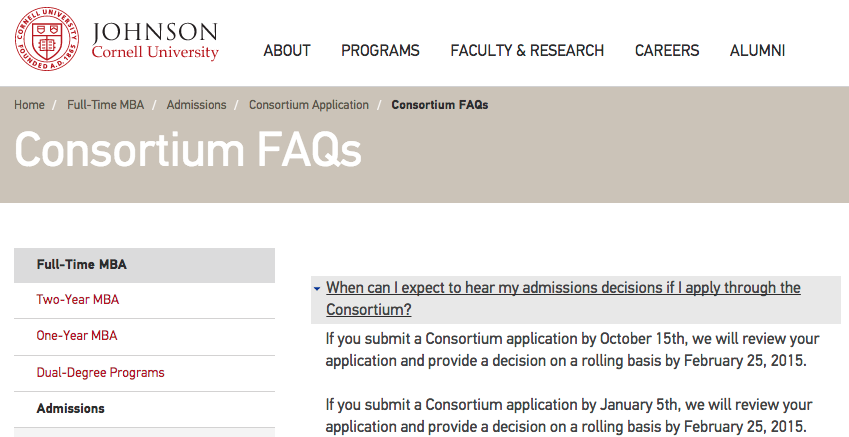The height and width of the screenshot is (437, 849).
Task: Click the current Consortium FAQs breadcrumb
Action: pos(440,105)
